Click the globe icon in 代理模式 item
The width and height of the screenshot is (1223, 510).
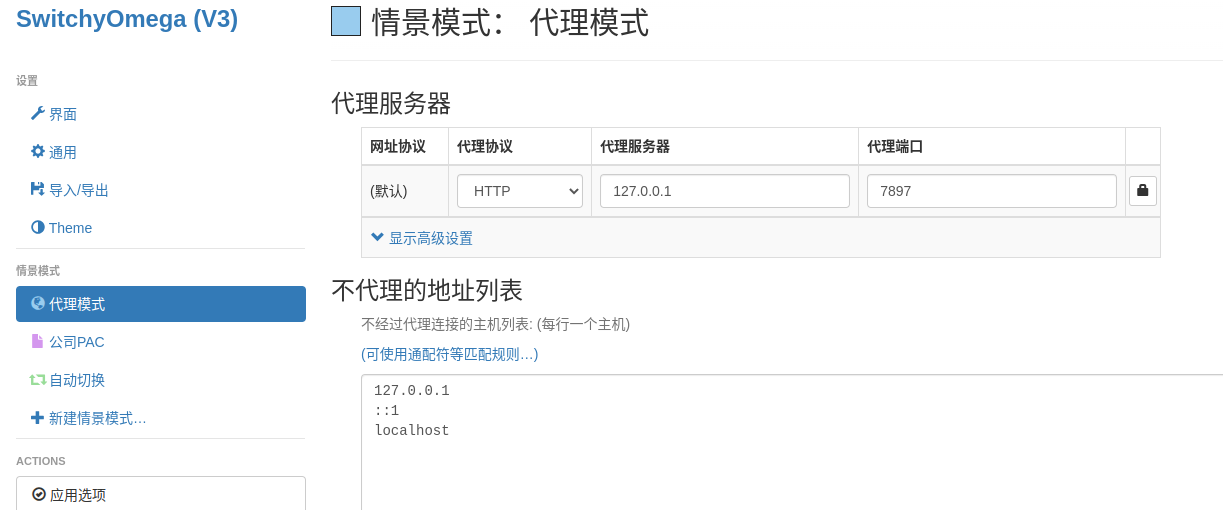point(38,303)
